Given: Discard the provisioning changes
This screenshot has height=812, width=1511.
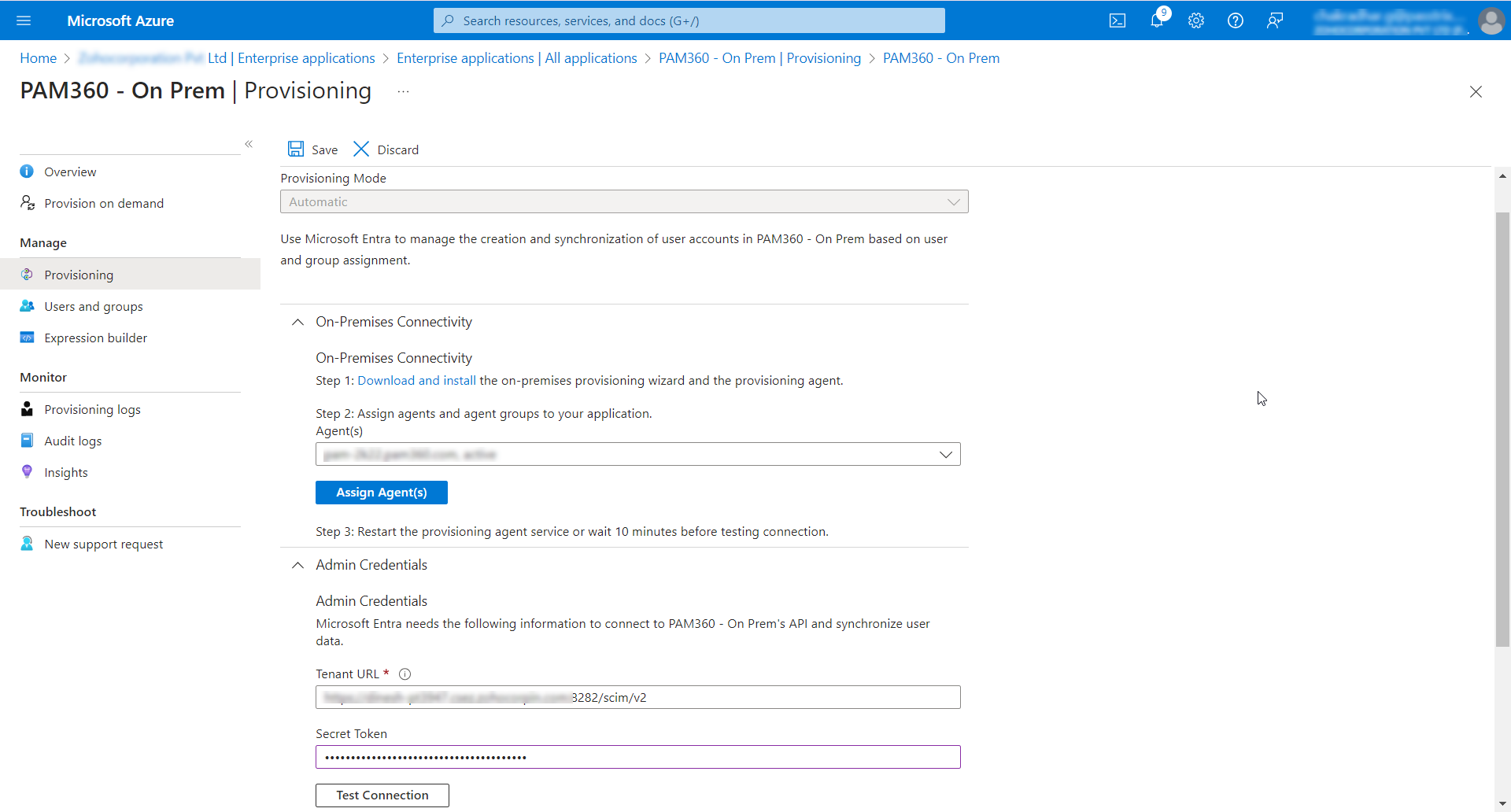Looking at the screenshot, I should pyautogui.click(x=386, y=149).
